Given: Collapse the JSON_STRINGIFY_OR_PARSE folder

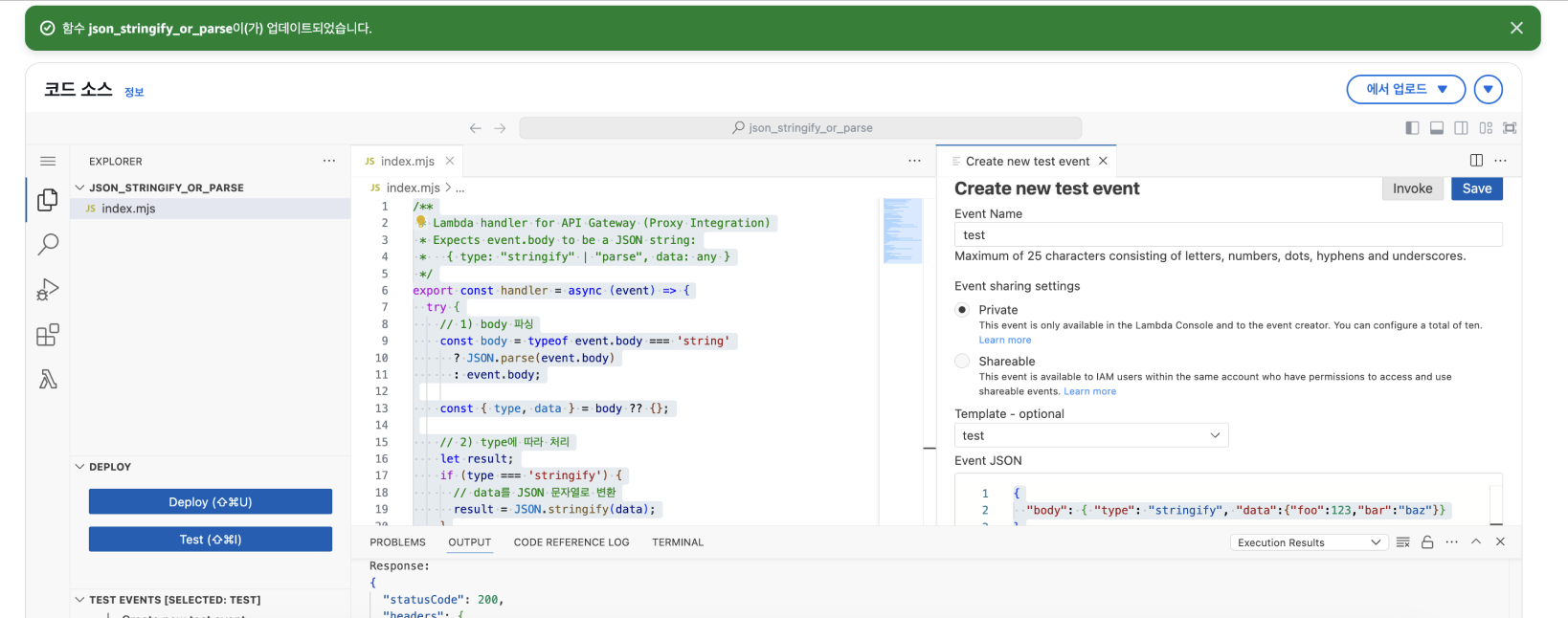Looking at the screenshot, I should click(79, 188).
